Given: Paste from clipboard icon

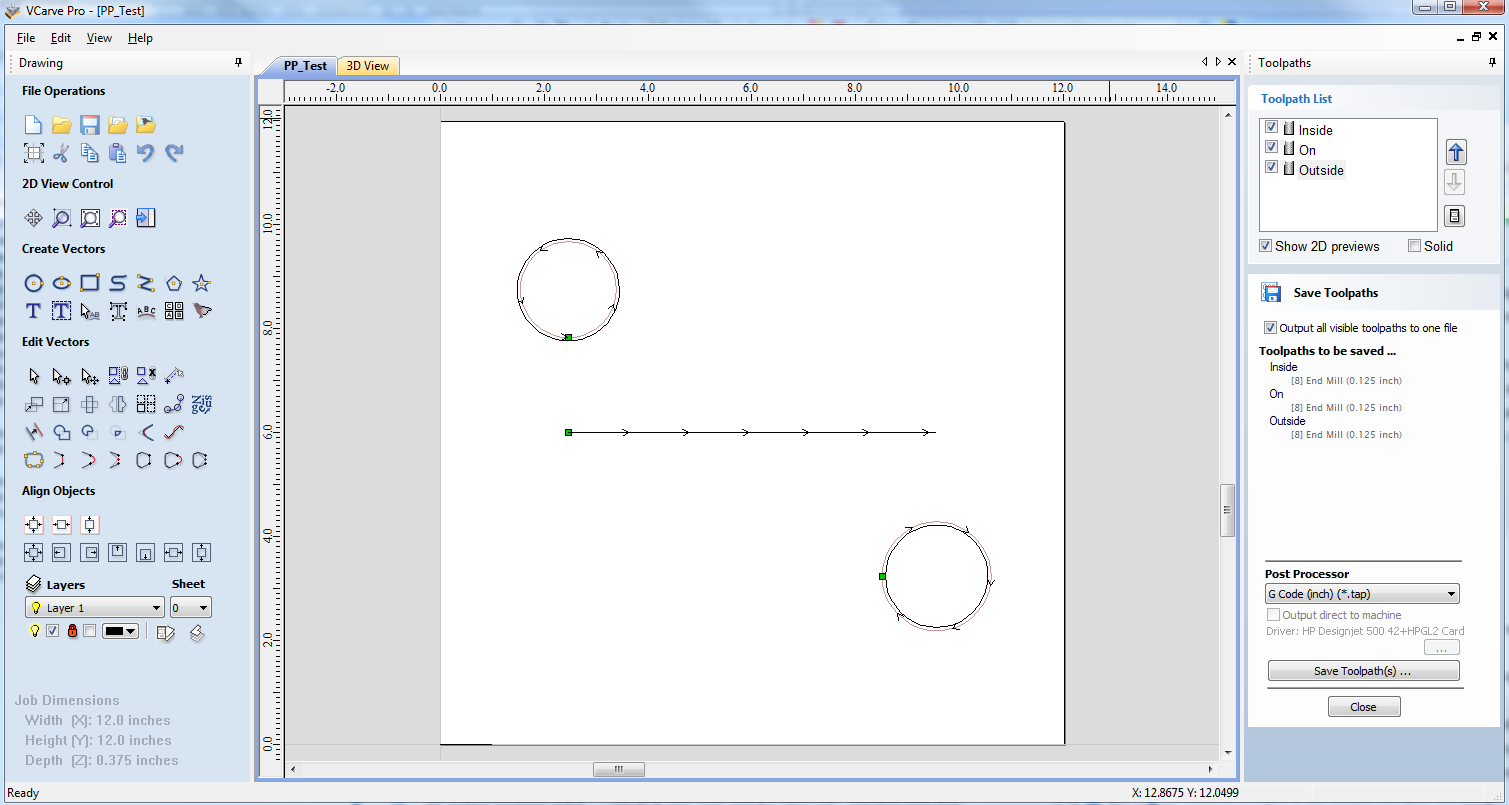Looking at the screenshot, I should point(117,153).
